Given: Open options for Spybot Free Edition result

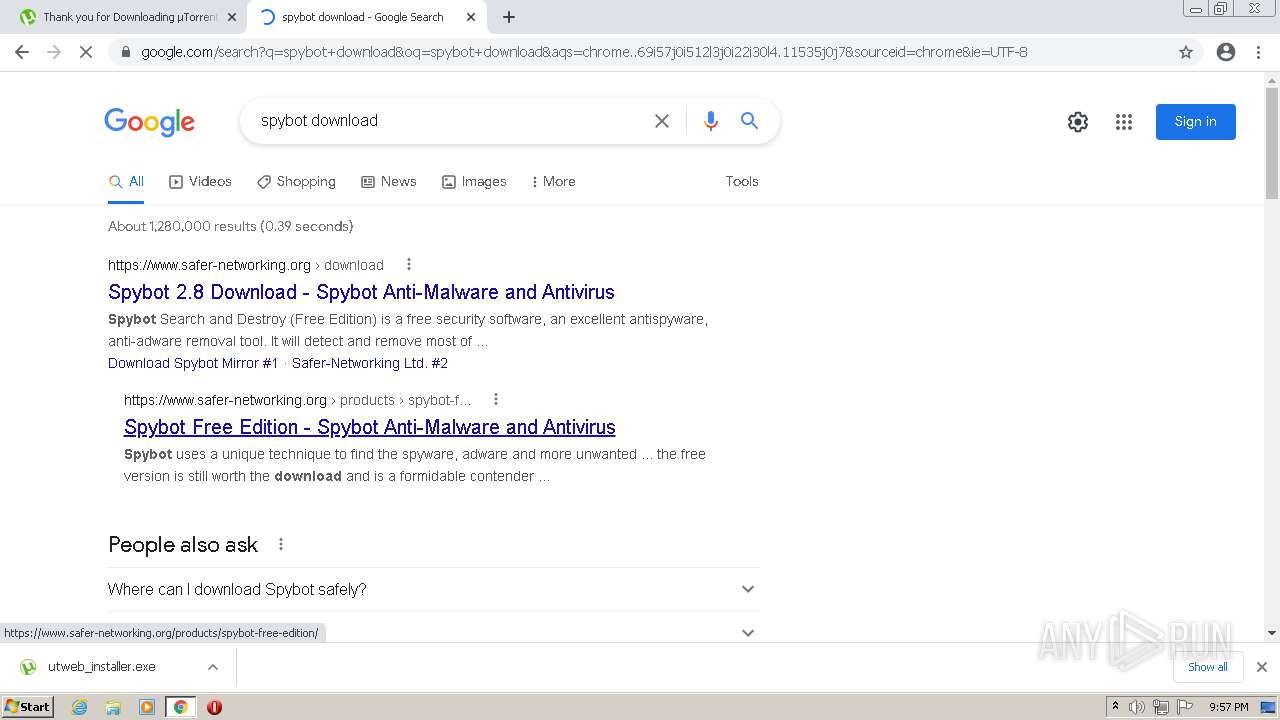Looking at the screenshot, I should point(495,399).
